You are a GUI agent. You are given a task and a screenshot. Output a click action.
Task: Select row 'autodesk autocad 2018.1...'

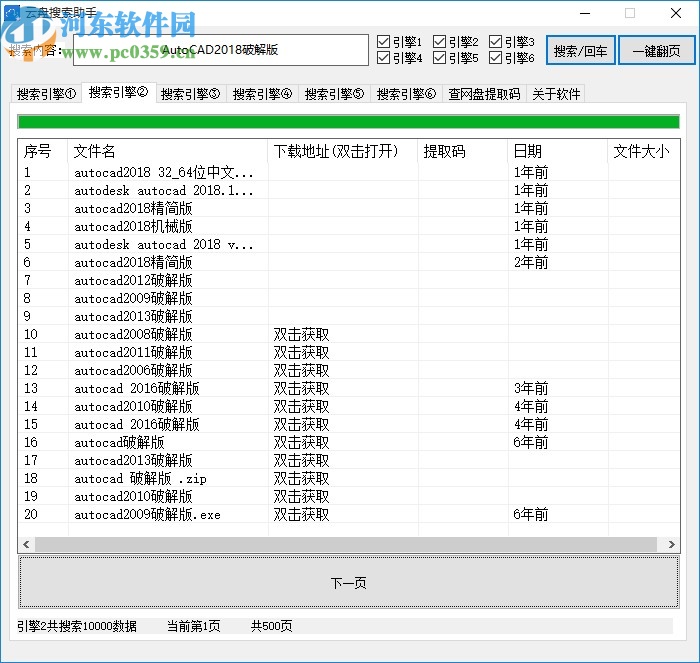(349, 191)
